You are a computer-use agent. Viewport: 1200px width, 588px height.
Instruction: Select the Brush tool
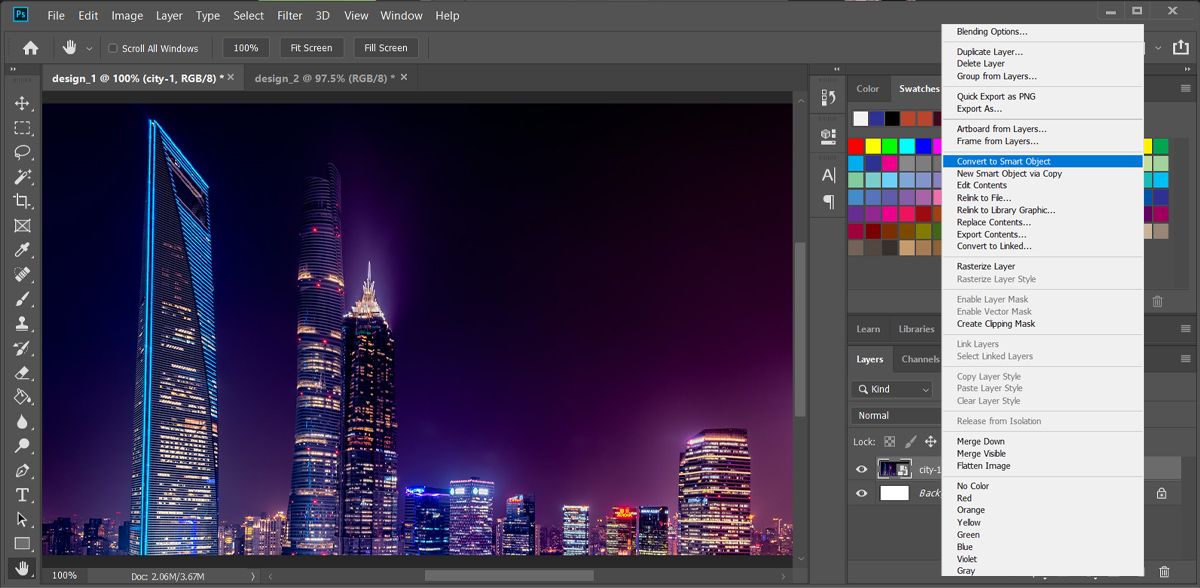click(22, 299)
